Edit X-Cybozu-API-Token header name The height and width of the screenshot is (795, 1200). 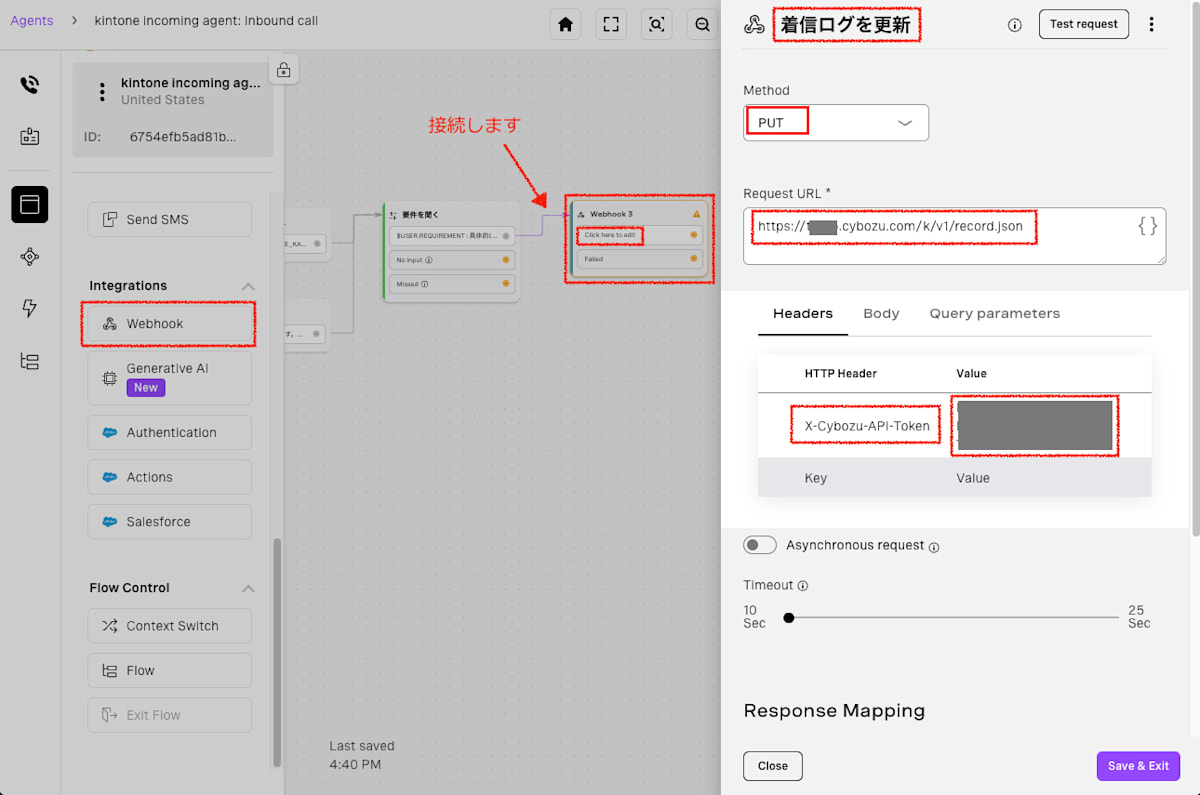pos(867,426)
